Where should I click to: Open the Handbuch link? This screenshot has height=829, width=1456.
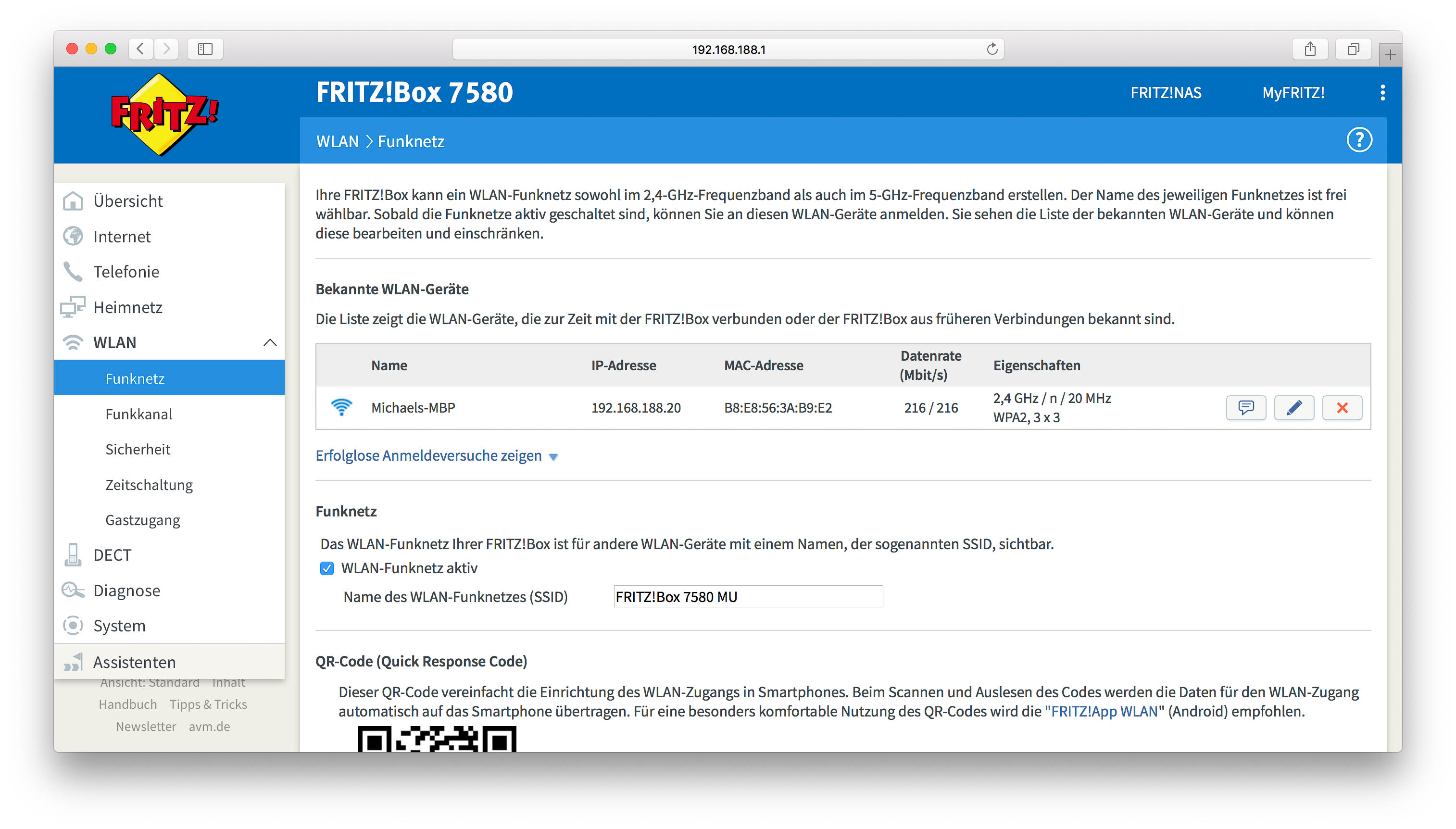tap(127, 705)
